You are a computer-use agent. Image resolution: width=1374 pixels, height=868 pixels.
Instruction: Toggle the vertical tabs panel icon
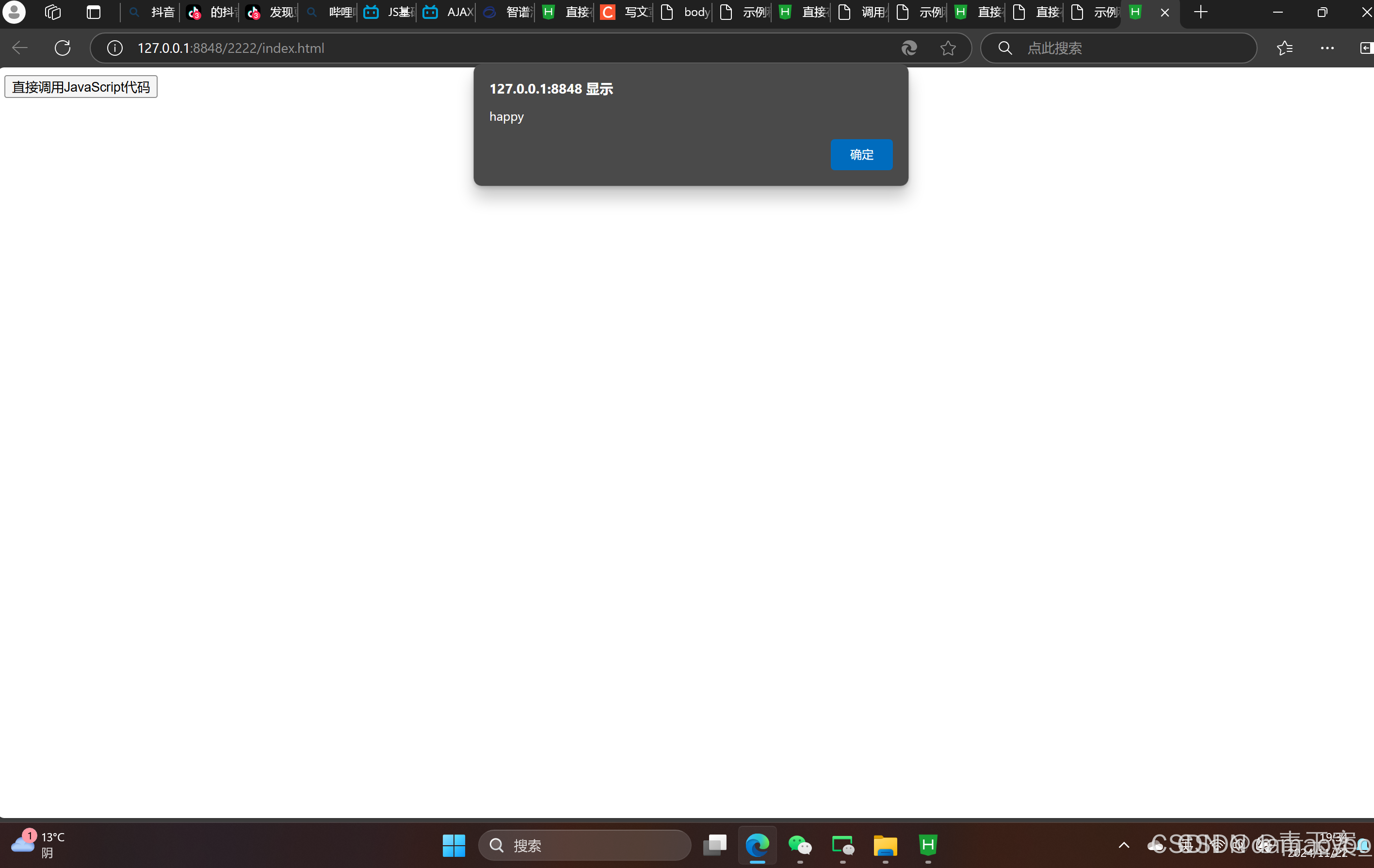pyautogui.click(x=93, y=12)
